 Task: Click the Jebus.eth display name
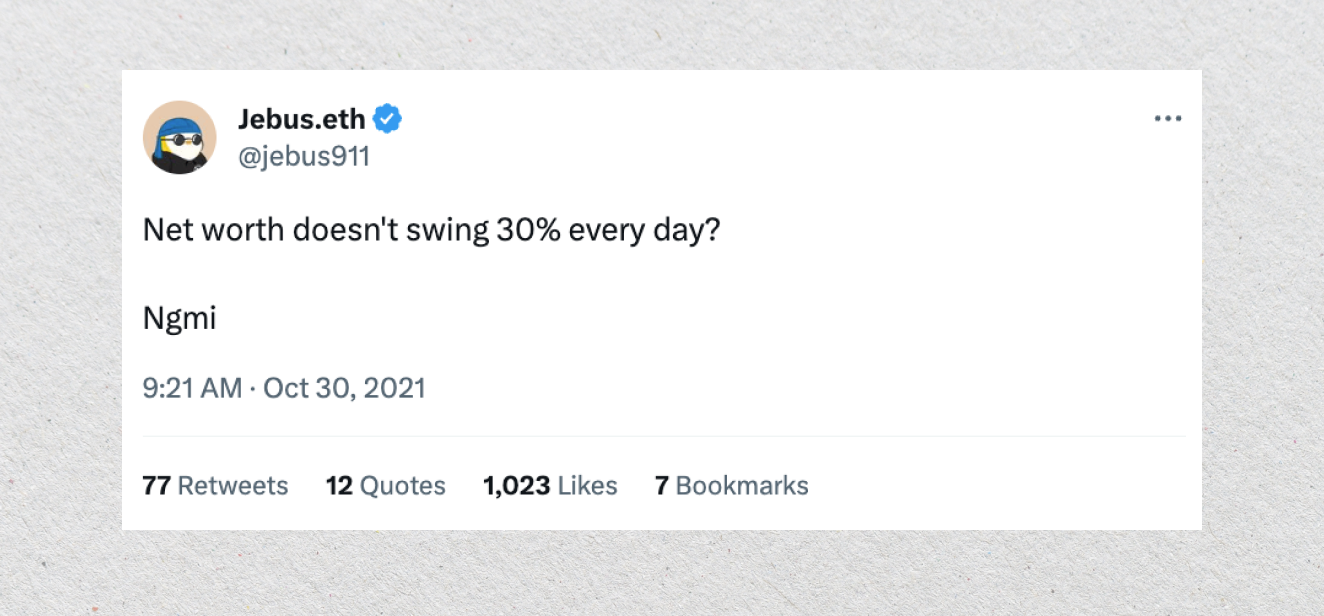point(302,120)
